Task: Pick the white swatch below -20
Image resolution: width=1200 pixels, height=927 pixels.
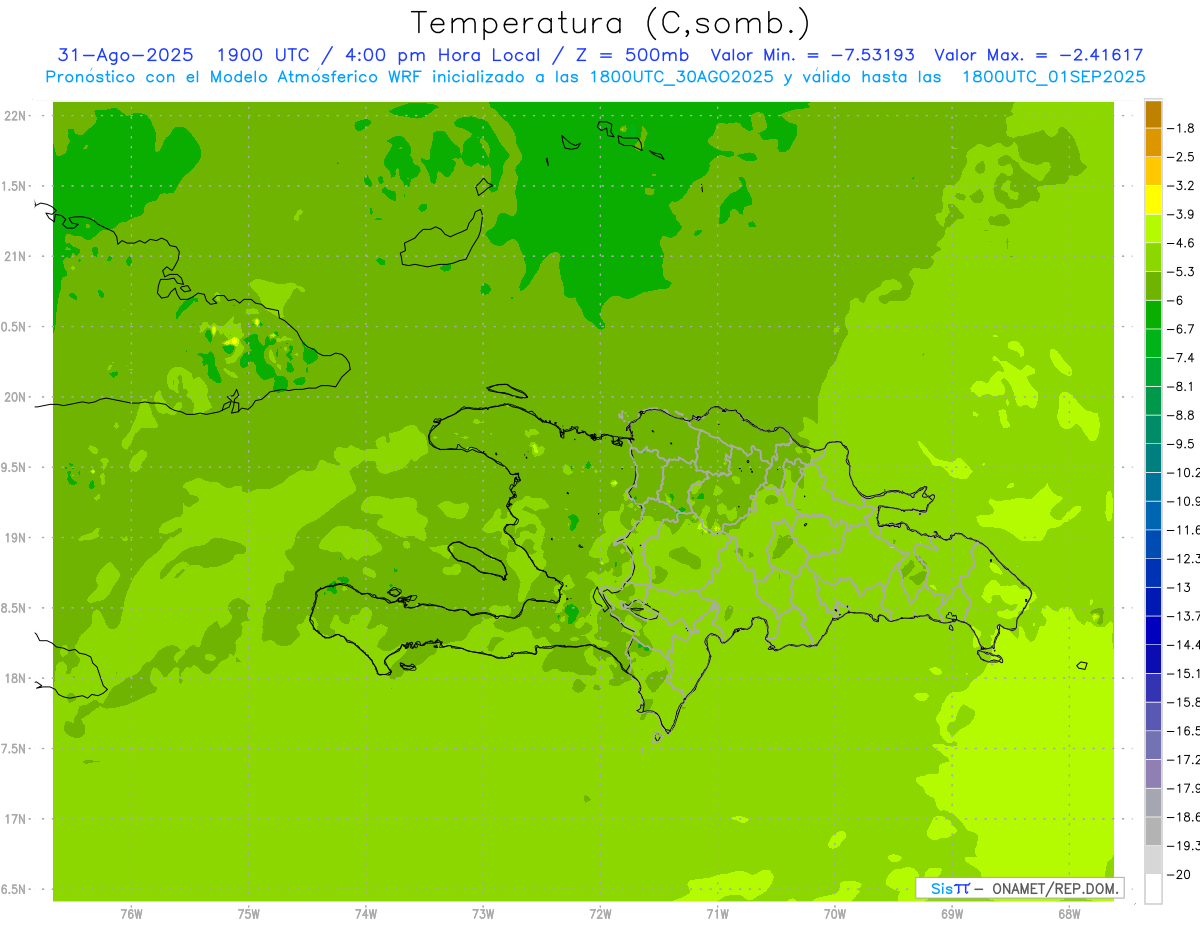Action: 1153,889
